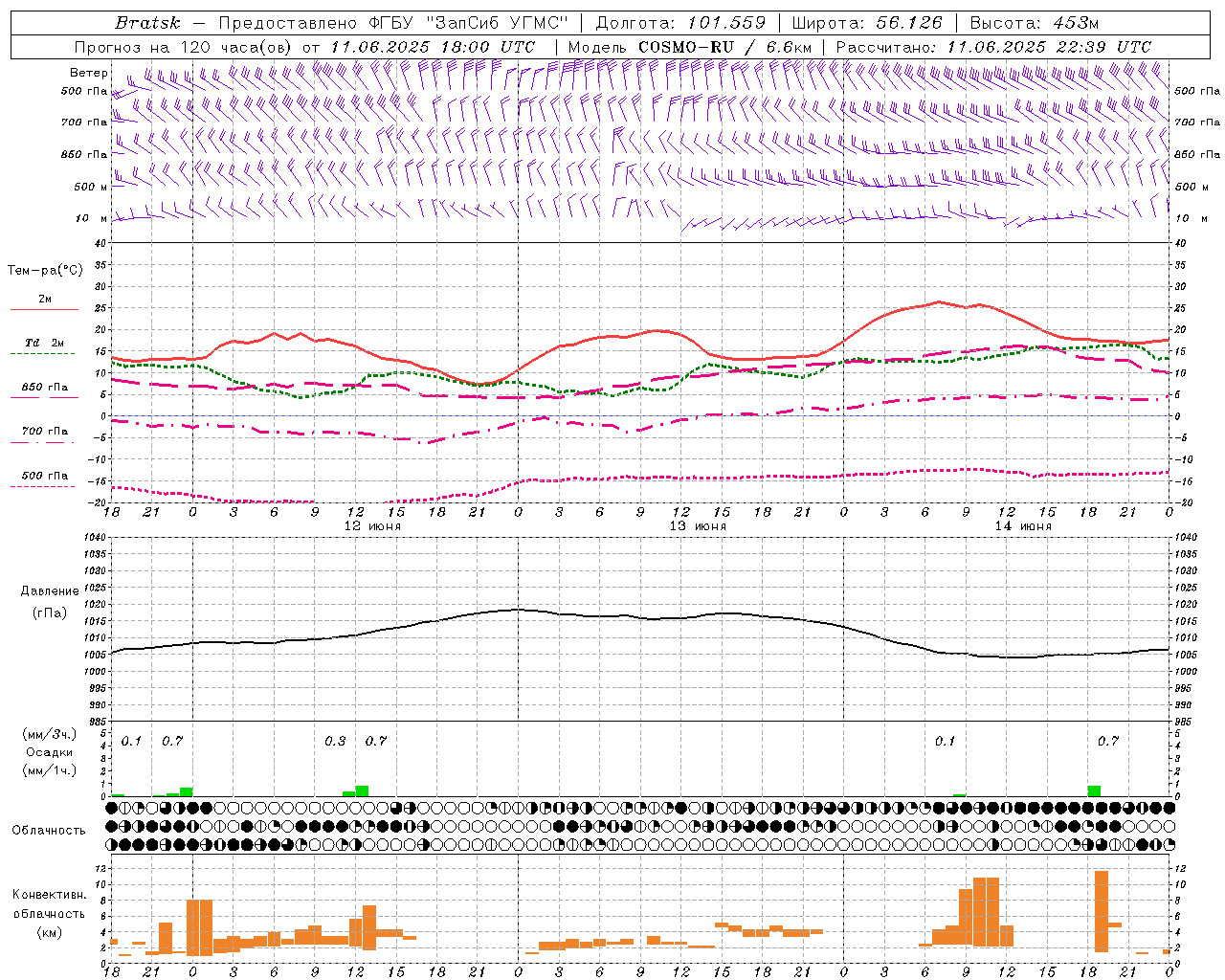1225x980 pixels.
Task: Click the 10 м wind level label on left axis
Action: (x=92, y=218)
